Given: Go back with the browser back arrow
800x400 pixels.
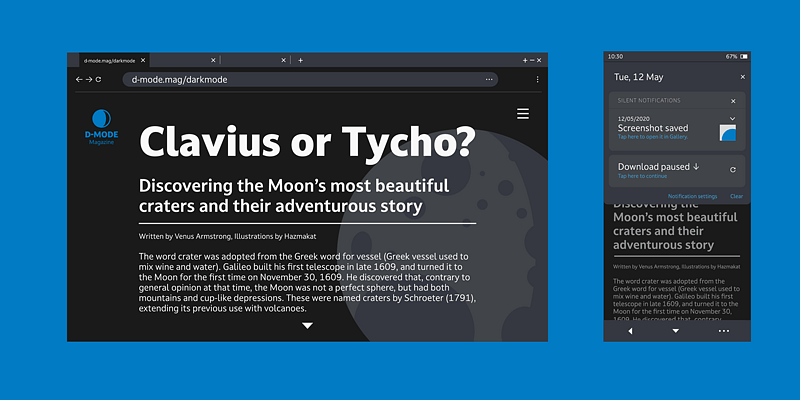Looking at the screenshot, I should pyautogui.click(x=79, y=79).
